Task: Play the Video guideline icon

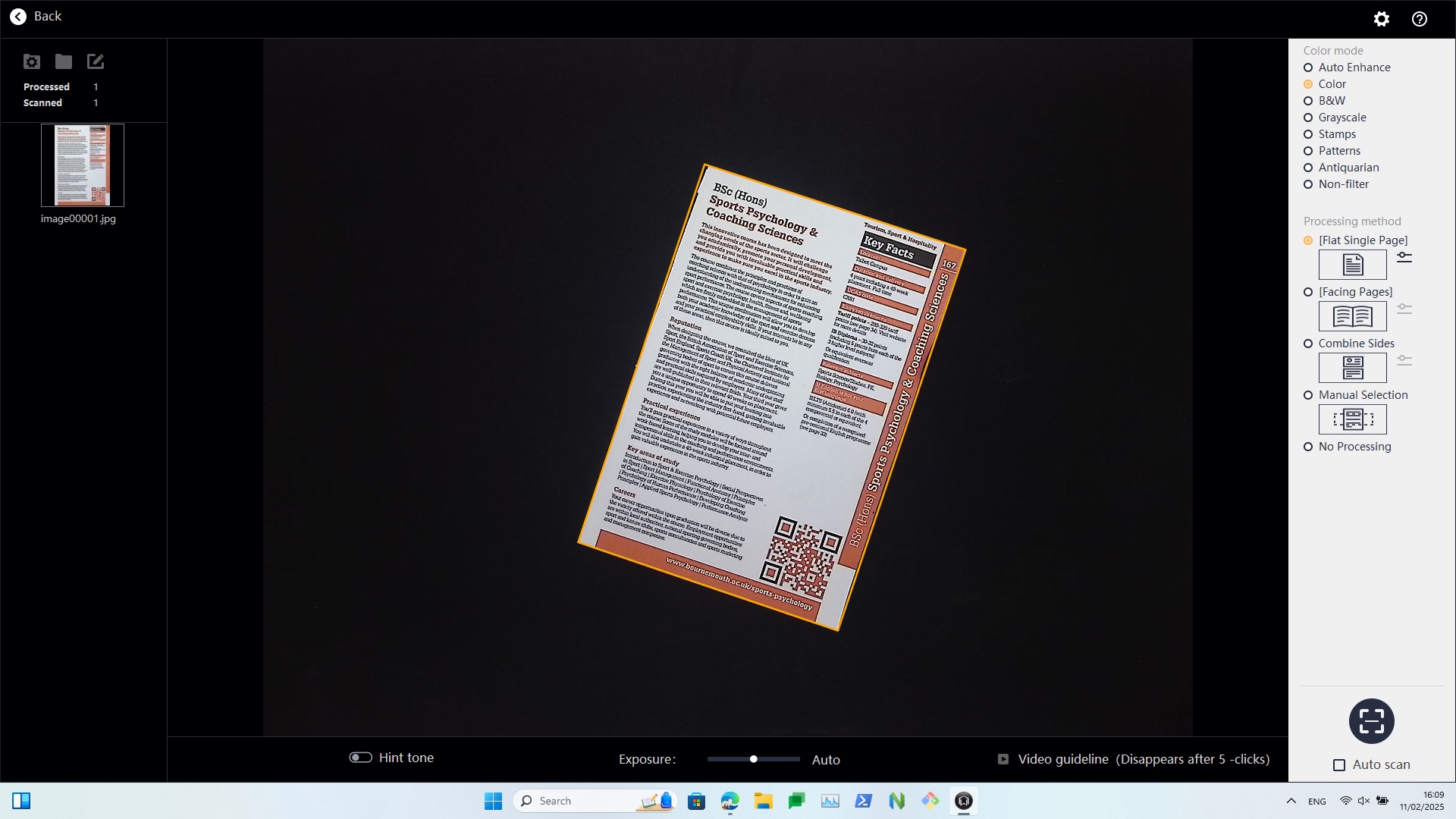Action: [1003, 759]
